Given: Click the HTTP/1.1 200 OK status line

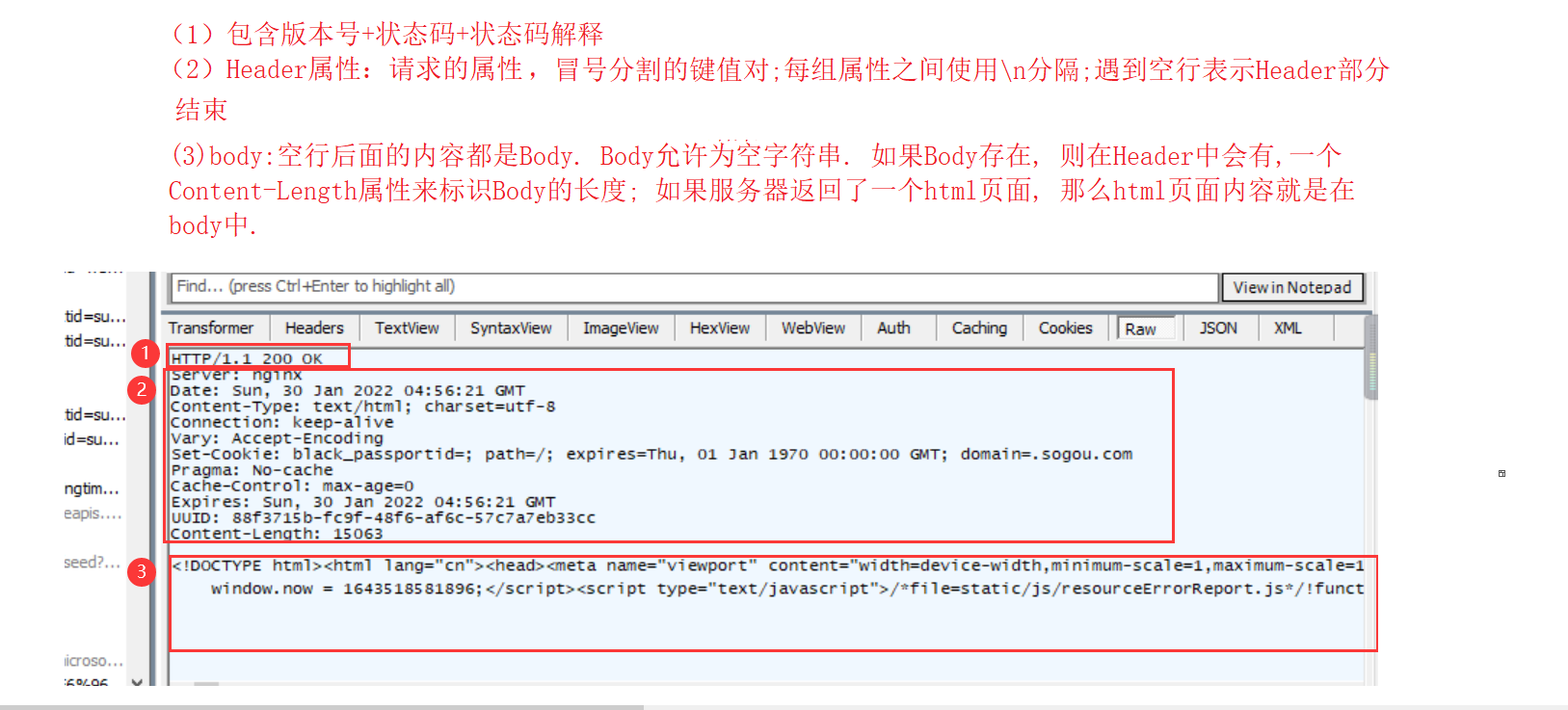Looking at the screenshot, I should (247, 358).
